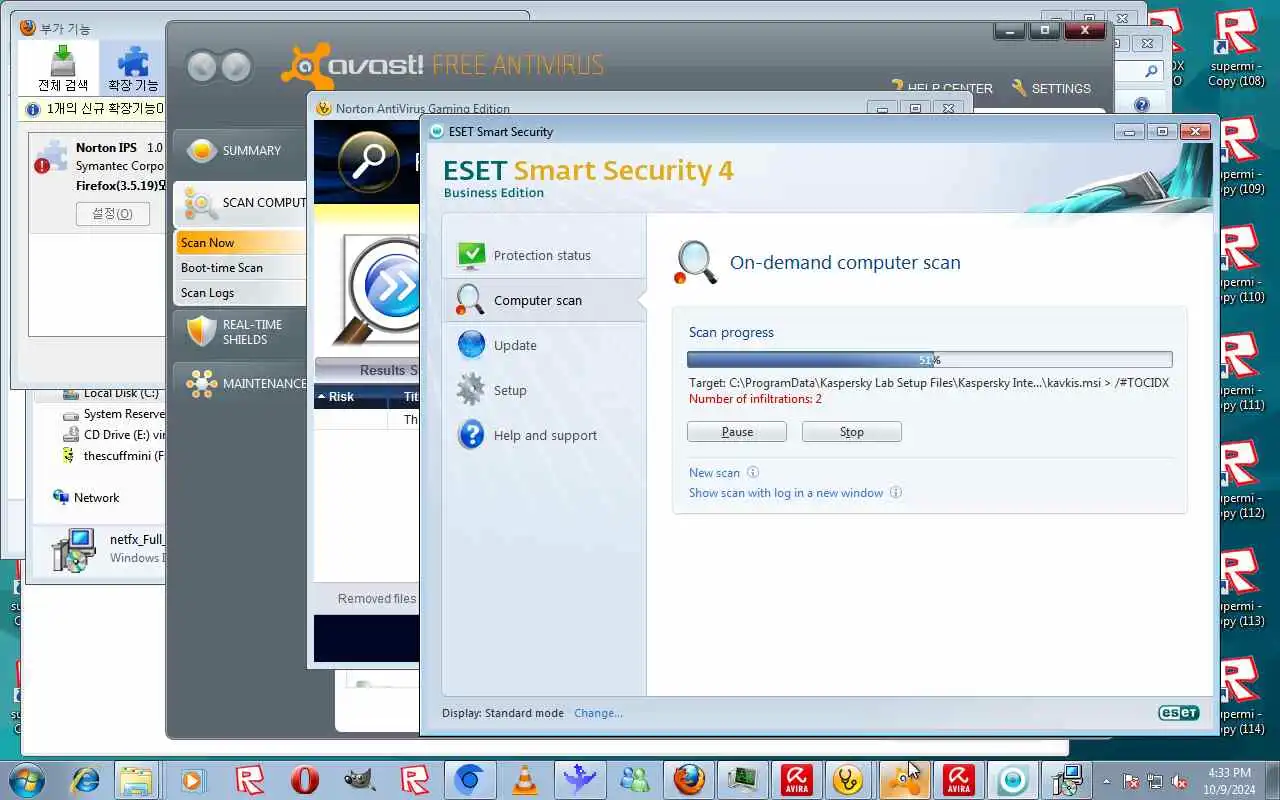Sort by the Risk column in Norton
Image resolution: width=1280 pixels, height=800 pixels.
(351, 397)
